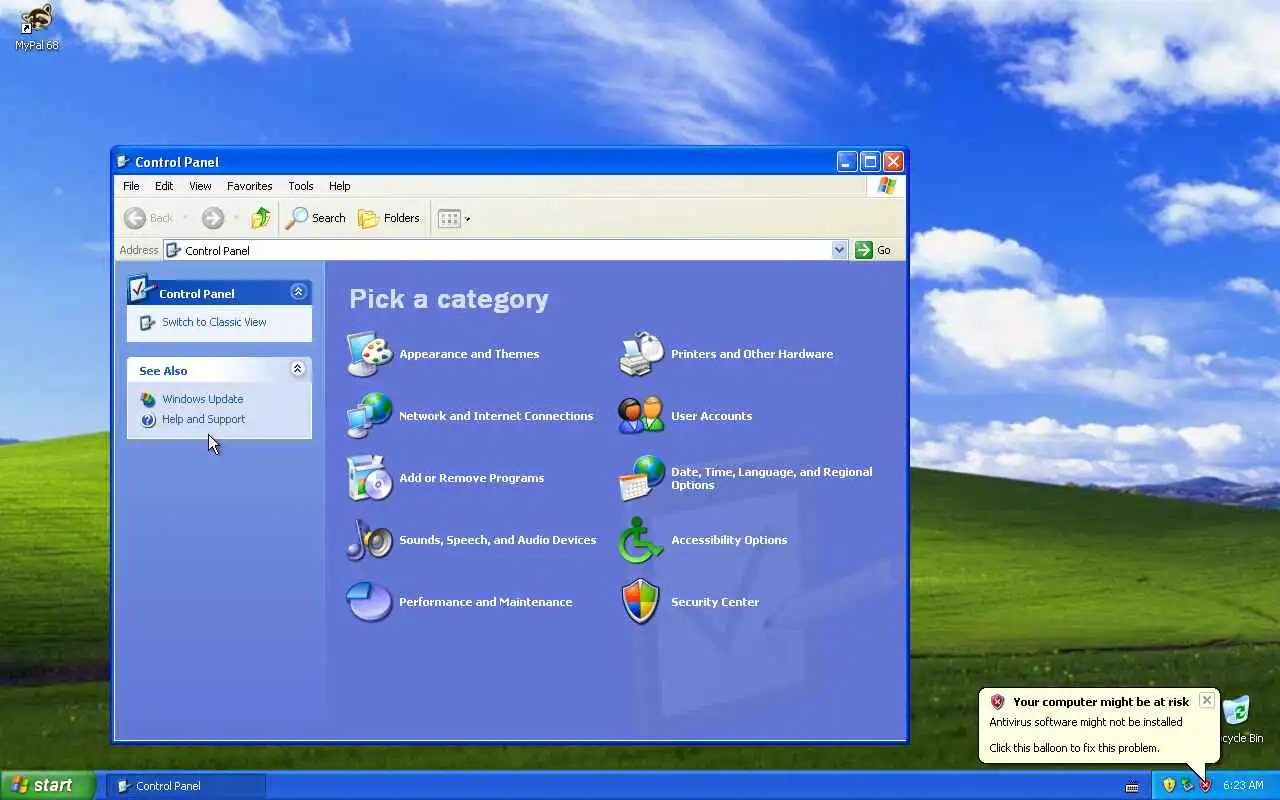Click the Security Center text link

tap(715, 602)
